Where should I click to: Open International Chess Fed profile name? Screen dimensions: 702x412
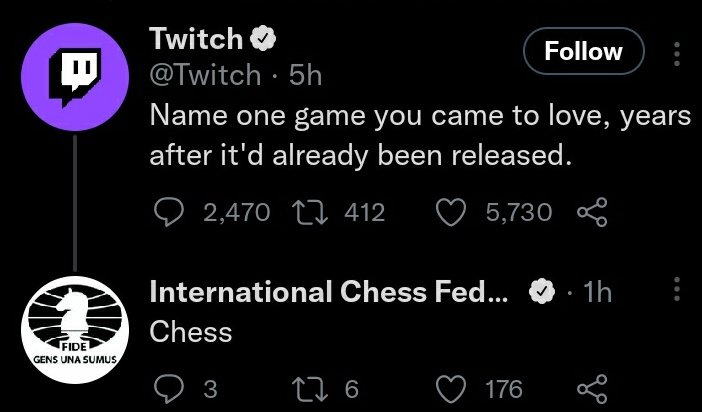[x=329, y=292]
